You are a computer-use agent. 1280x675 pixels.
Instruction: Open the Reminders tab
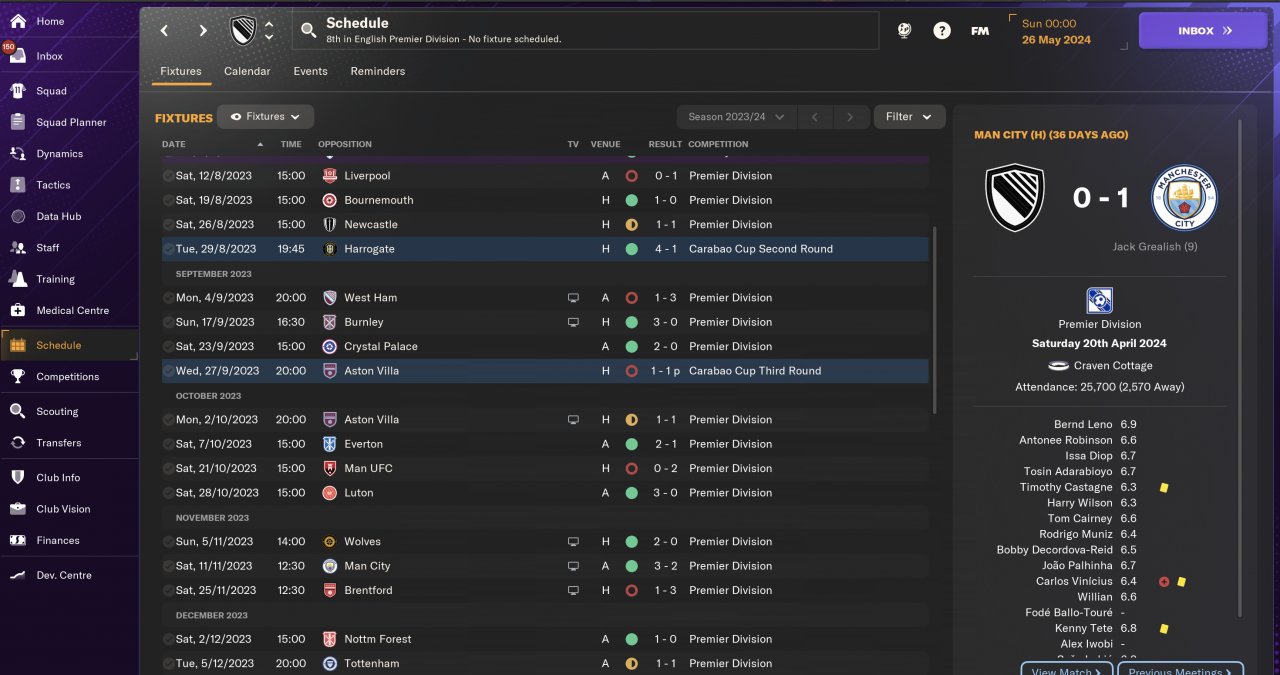click(x=378, y=71)
